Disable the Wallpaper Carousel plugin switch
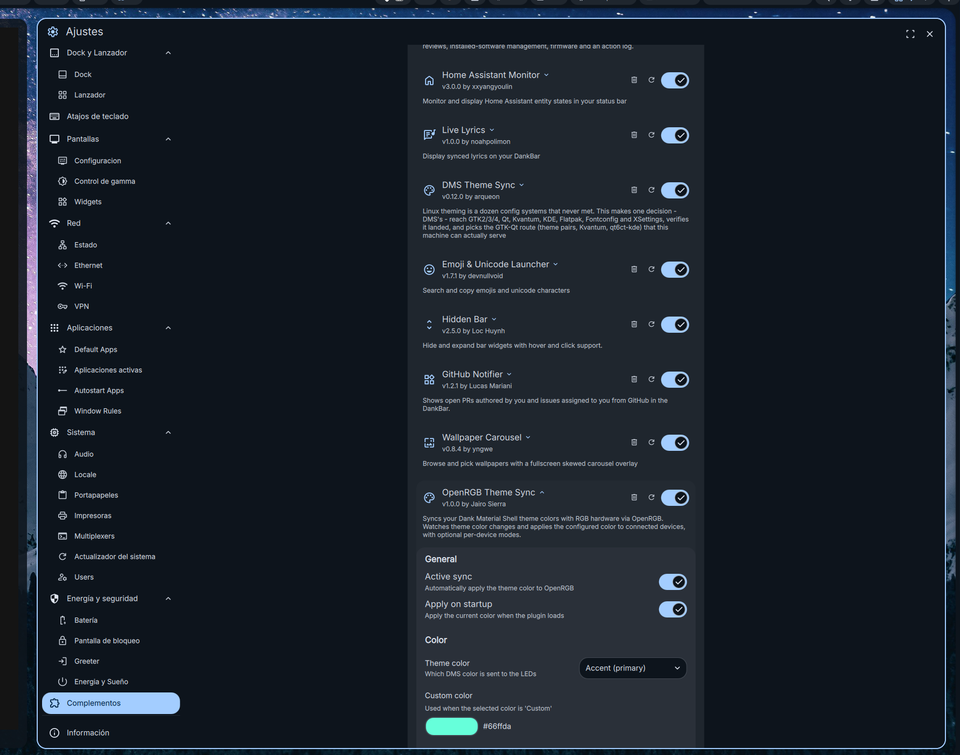This screenshot has width=960, height=755. pyautogui.click(x=675, y=443)
